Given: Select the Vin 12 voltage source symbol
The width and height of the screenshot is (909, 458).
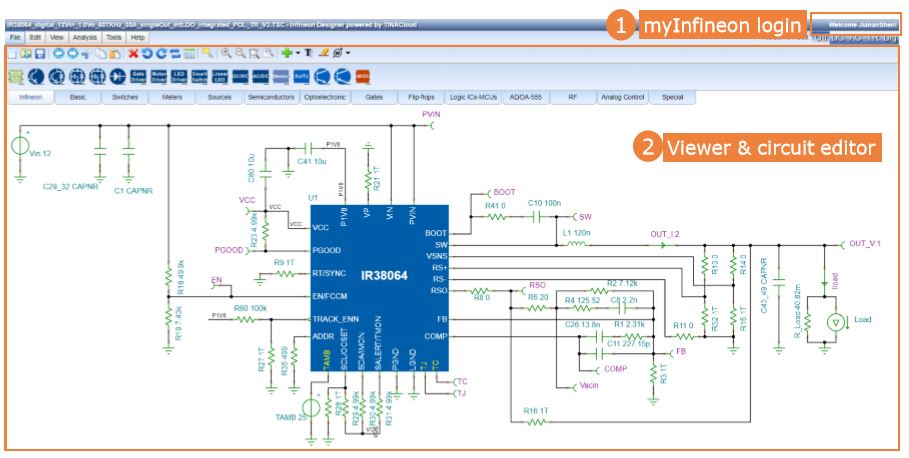Looking at the screenshot, I should [x=20, y=145].
